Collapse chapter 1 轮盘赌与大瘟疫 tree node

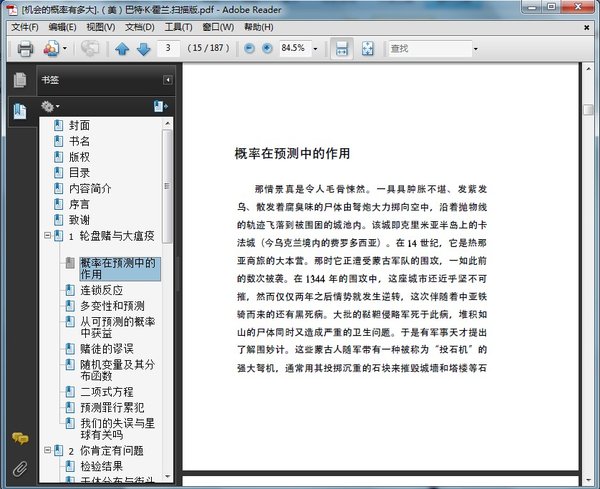click(47, 235)
